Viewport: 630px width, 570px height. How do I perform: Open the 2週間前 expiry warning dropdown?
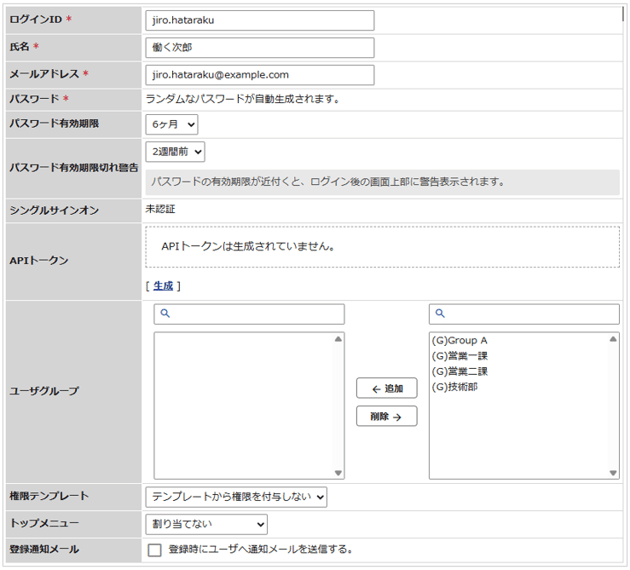pos(175,152)
